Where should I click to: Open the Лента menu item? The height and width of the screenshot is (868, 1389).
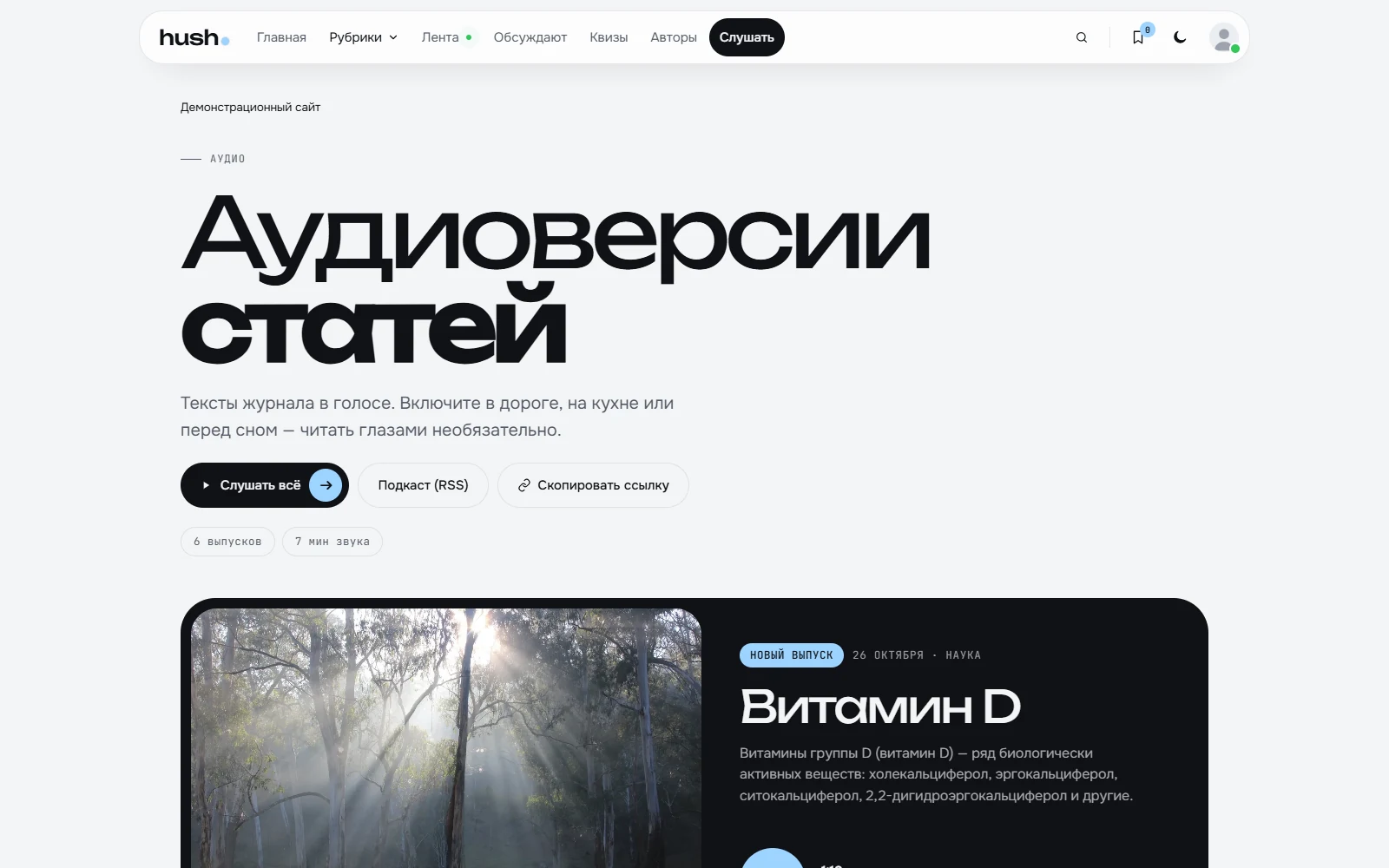(446, 37)
